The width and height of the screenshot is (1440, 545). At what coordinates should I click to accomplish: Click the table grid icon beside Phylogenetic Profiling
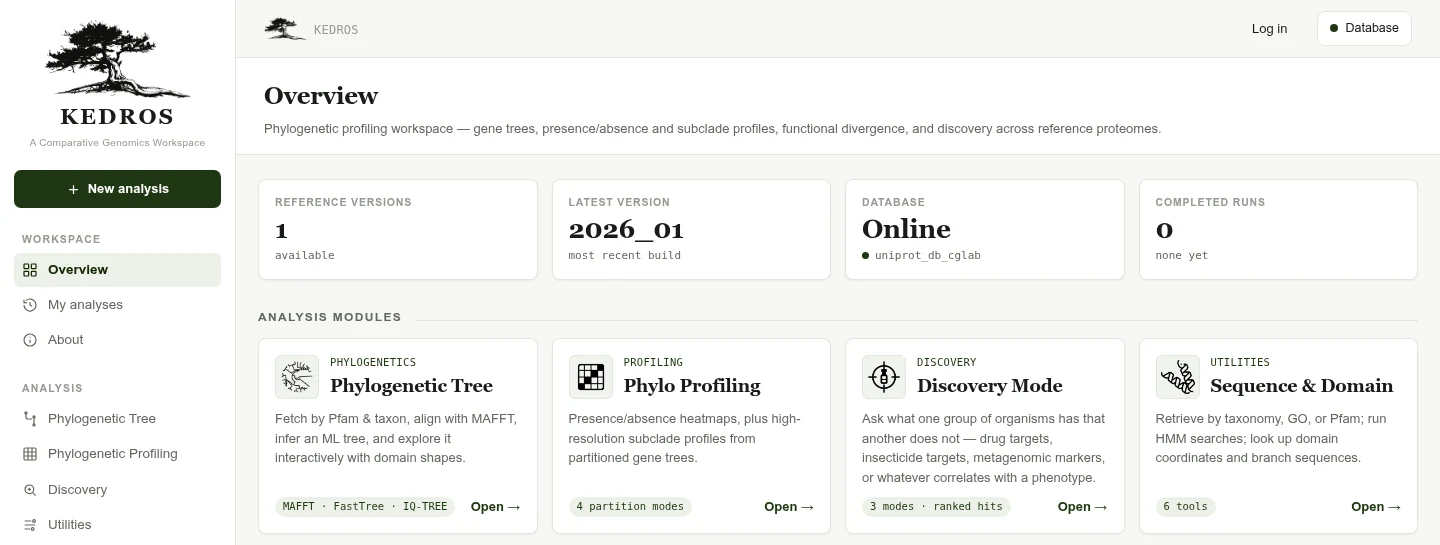tap(30, 454)
